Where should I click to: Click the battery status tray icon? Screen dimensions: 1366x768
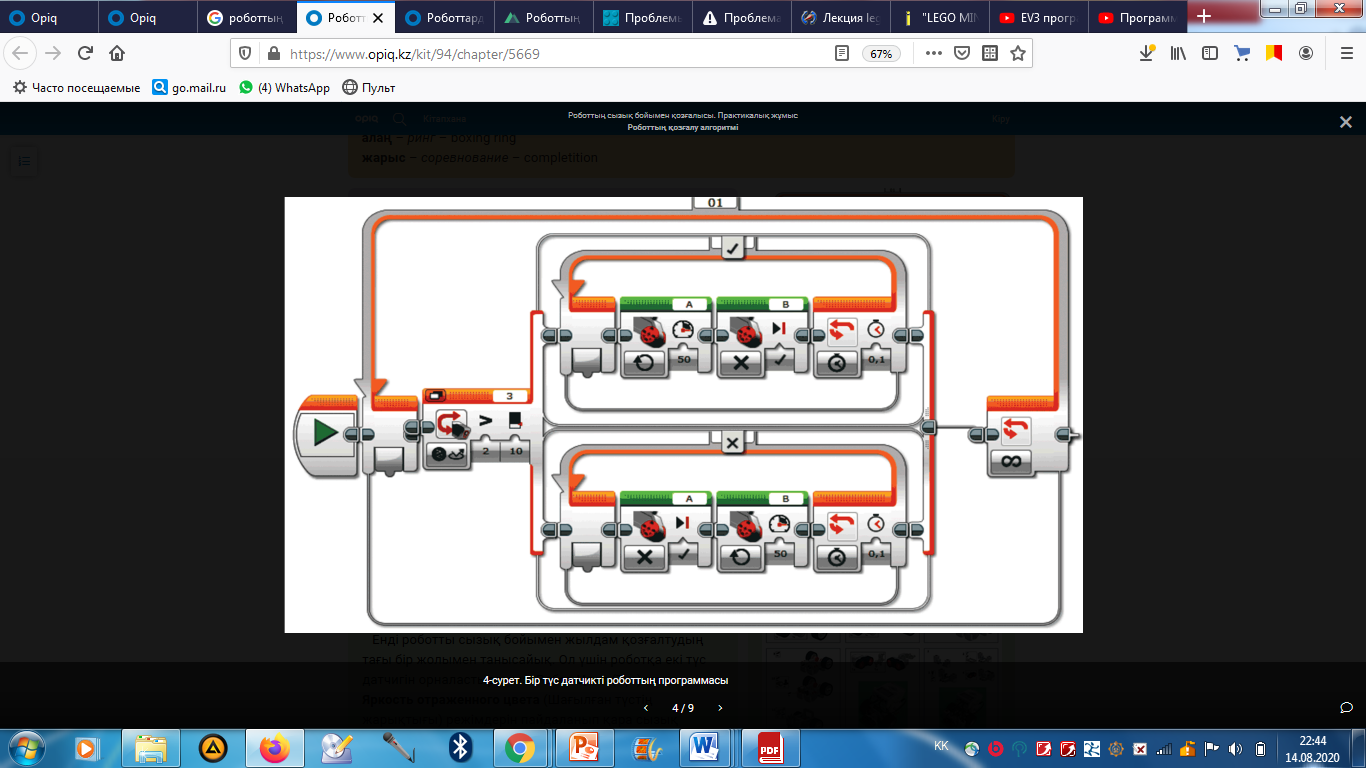(x=1260, y=748)
